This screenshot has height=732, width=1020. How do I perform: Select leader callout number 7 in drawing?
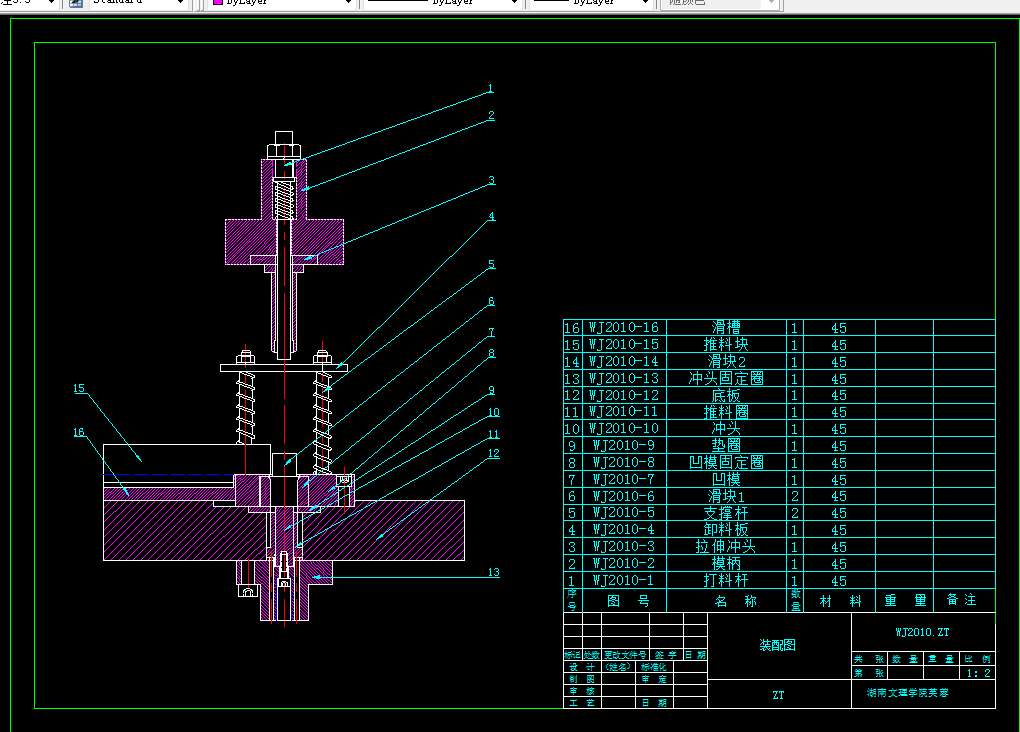491,332
